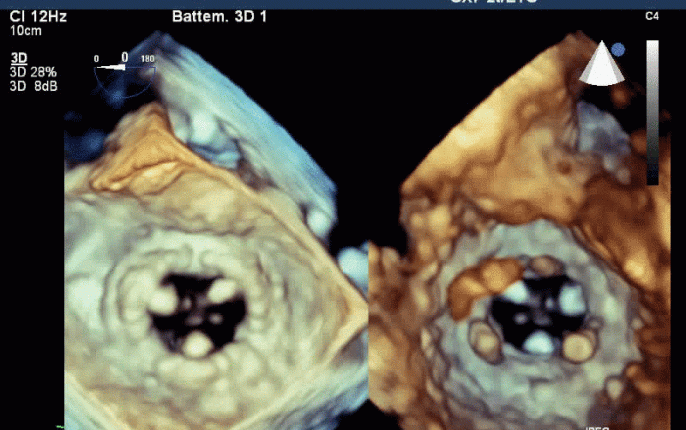
Task: Select the underlined 3D mode label
Action: point(19,58)
